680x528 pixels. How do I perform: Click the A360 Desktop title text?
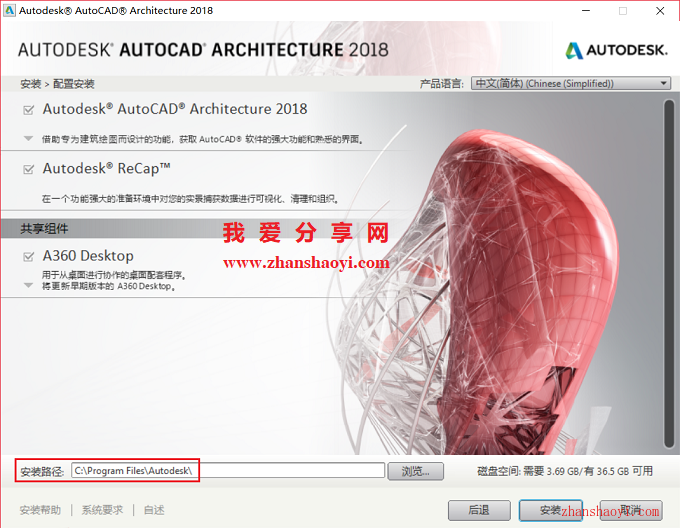coord(88,256)
